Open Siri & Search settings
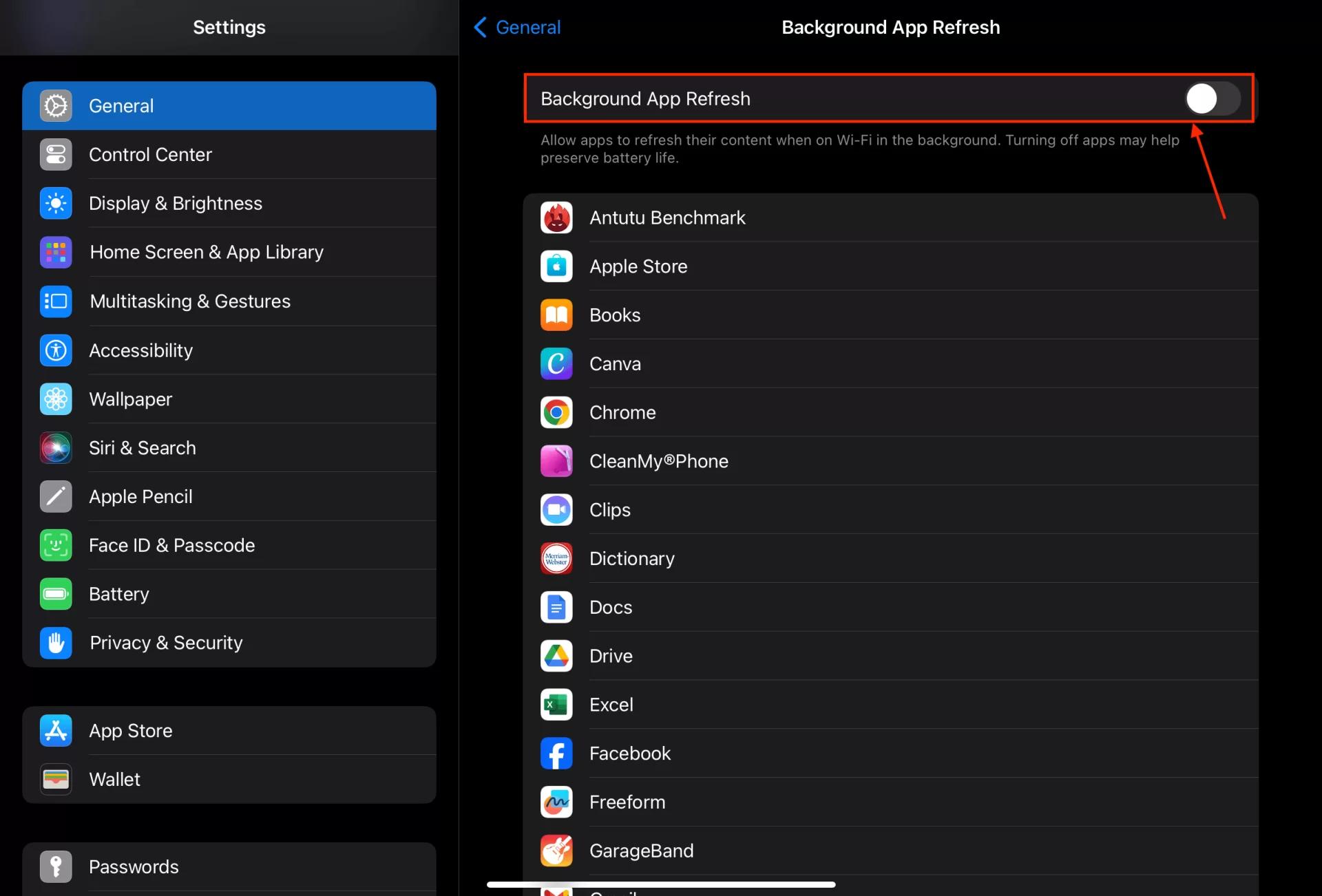This screenshot has width=1322, height=896. [229, 448]
